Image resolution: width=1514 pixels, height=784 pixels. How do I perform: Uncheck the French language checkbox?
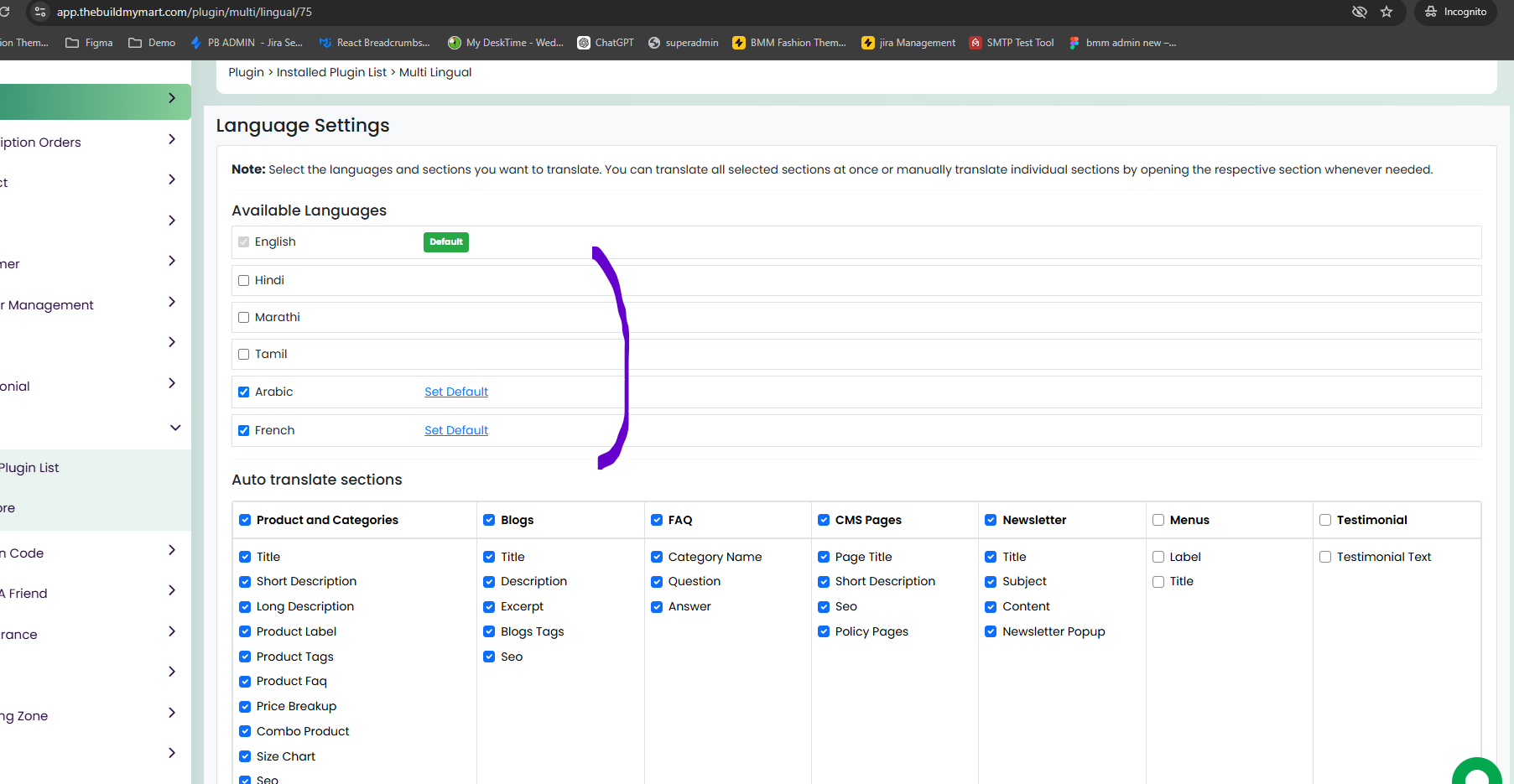pos(243,431)
